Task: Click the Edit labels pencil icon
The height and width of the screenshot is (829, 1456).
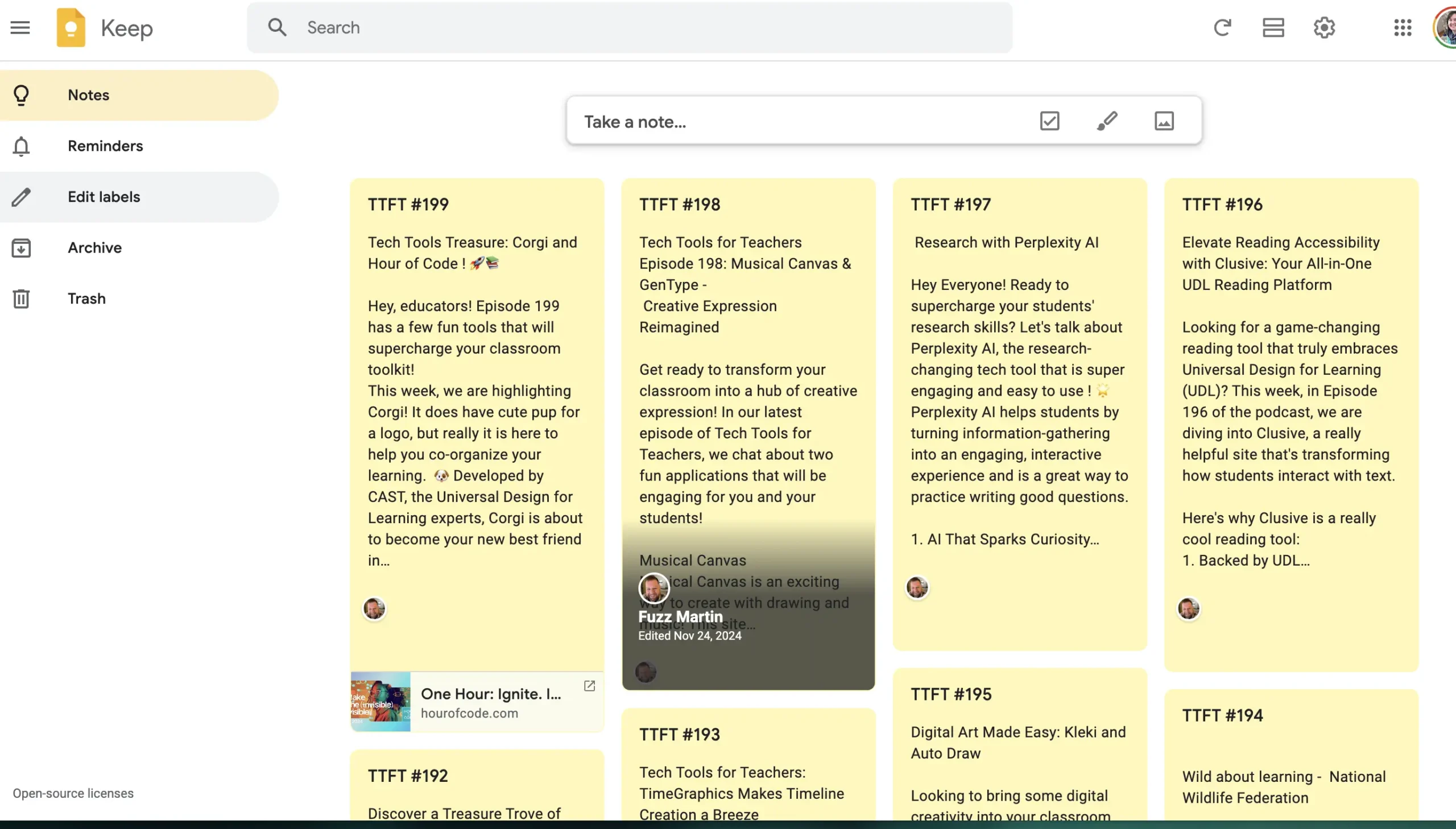Action: pyautogui.click(x=21, y=197)
